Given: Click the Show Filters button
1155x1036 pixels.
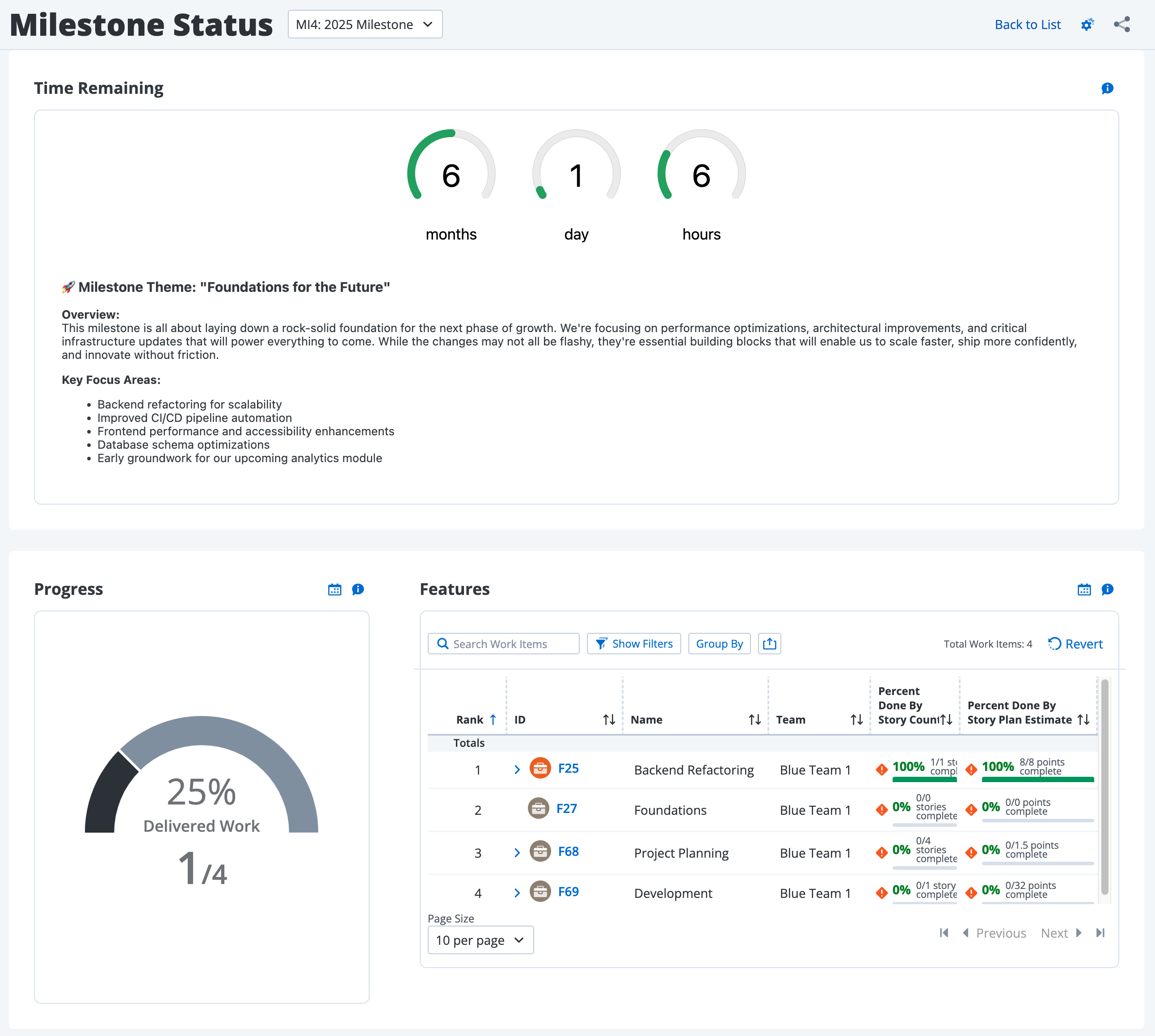Looking at the screenshot, I should (633, 644).
